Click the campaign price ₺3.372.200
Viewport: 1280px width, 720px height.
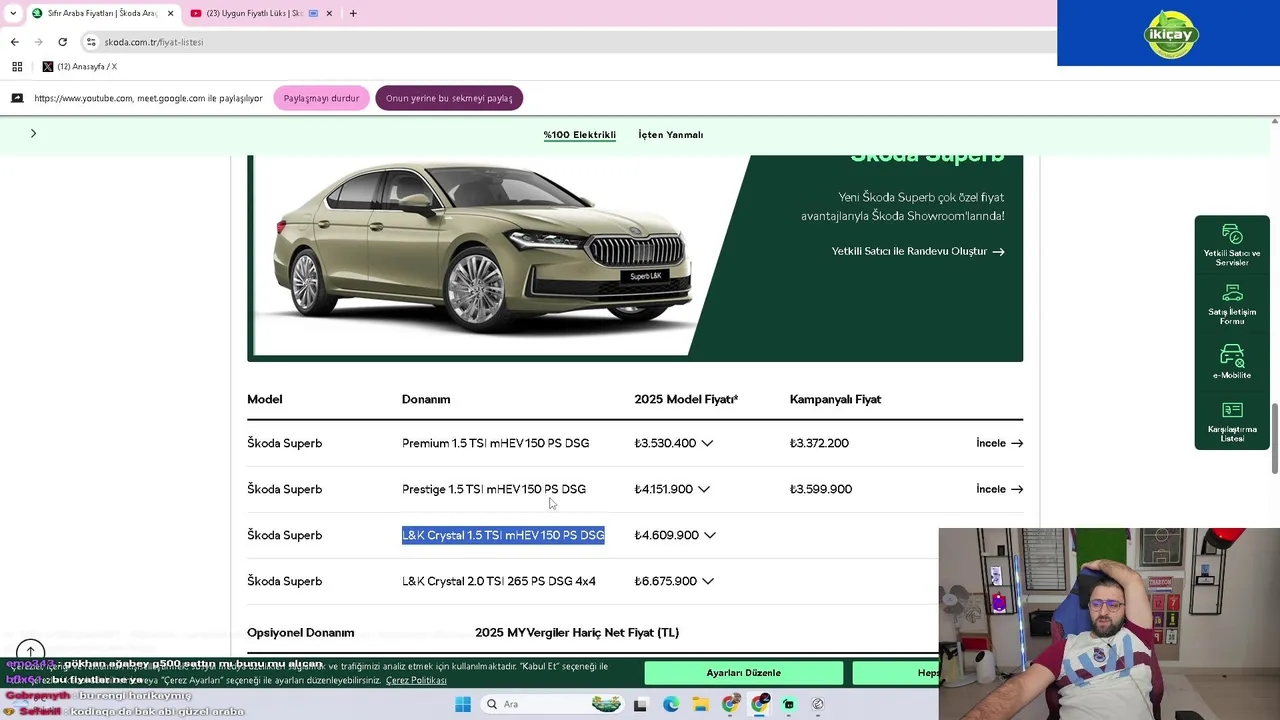[x=819, y=443]
